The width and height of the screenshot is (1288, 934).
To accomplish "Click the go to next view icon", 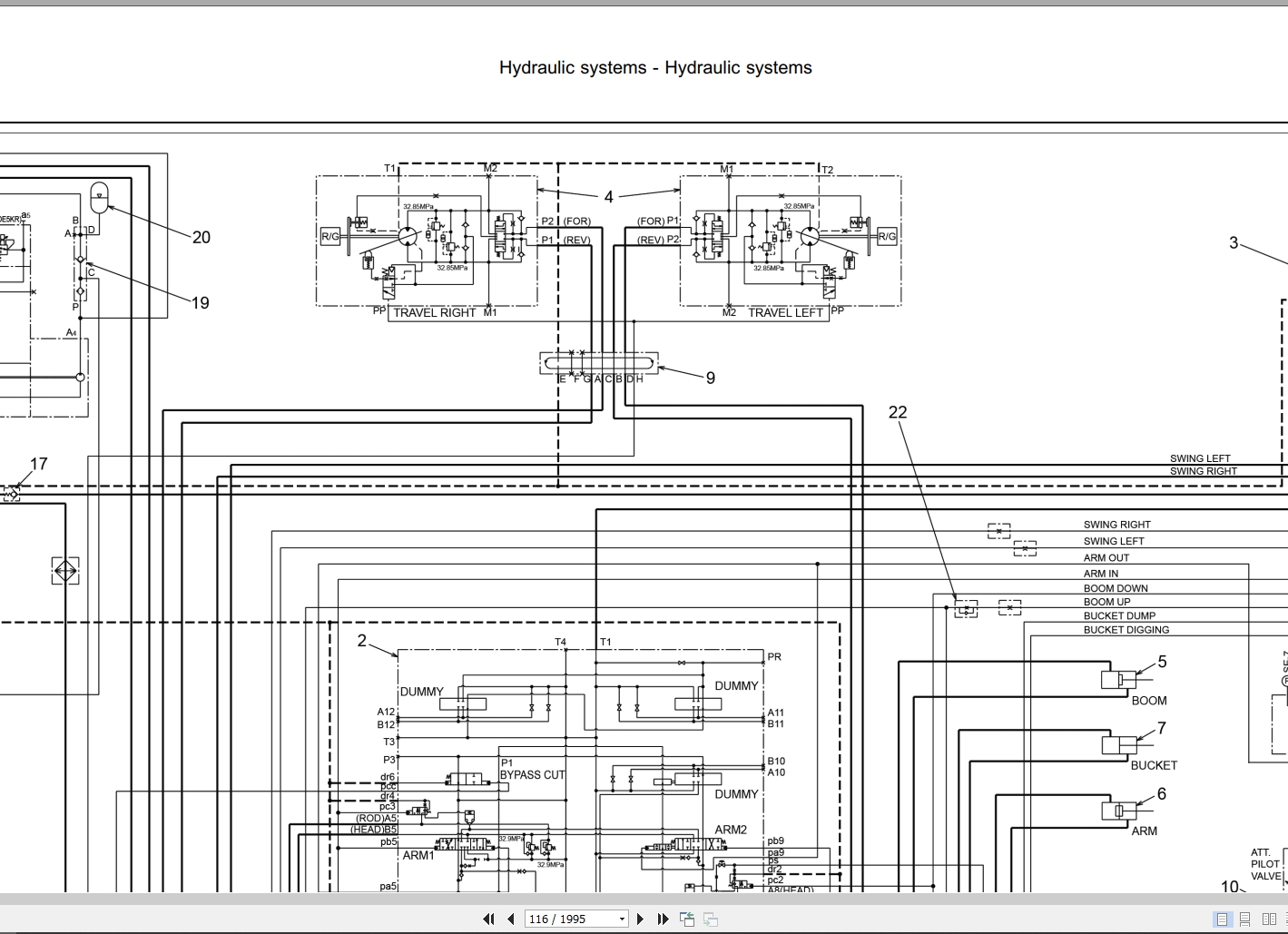I will pos(711,919).
